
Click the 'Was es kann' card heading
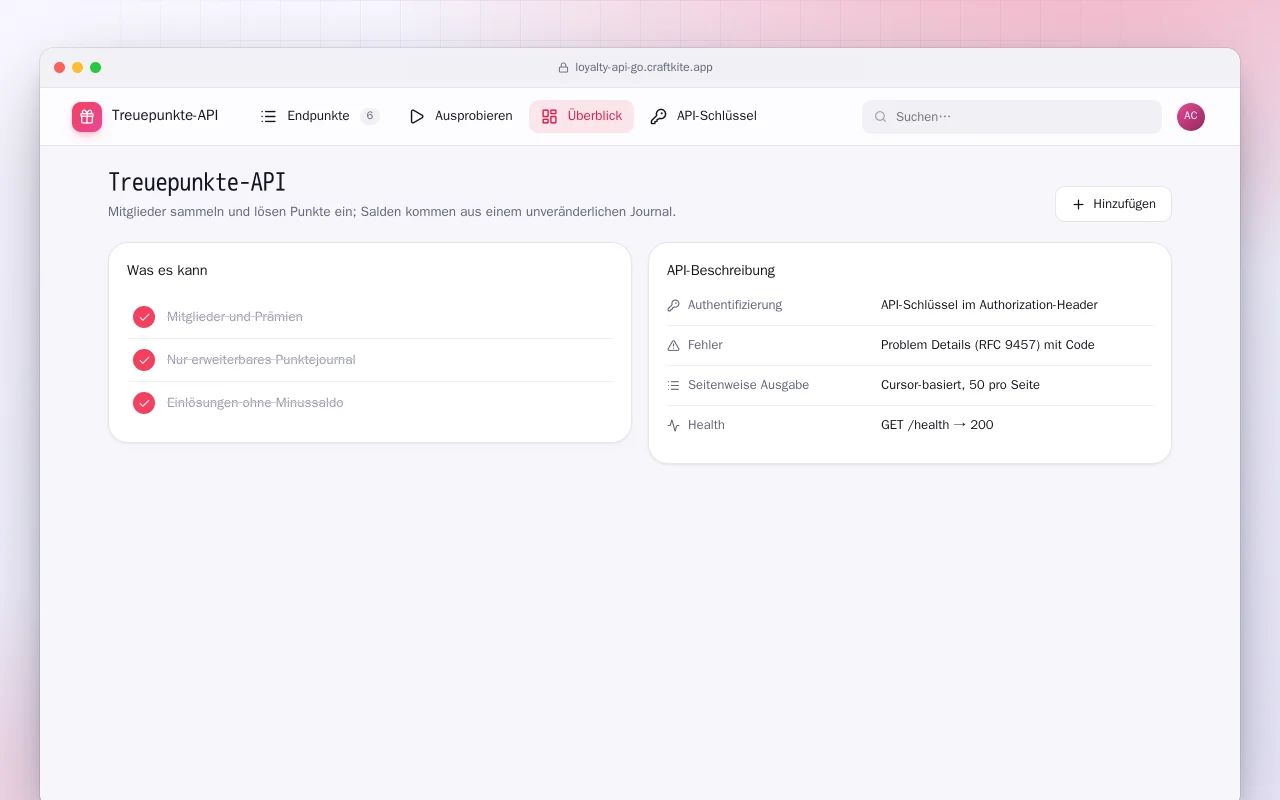coord(167,270)
